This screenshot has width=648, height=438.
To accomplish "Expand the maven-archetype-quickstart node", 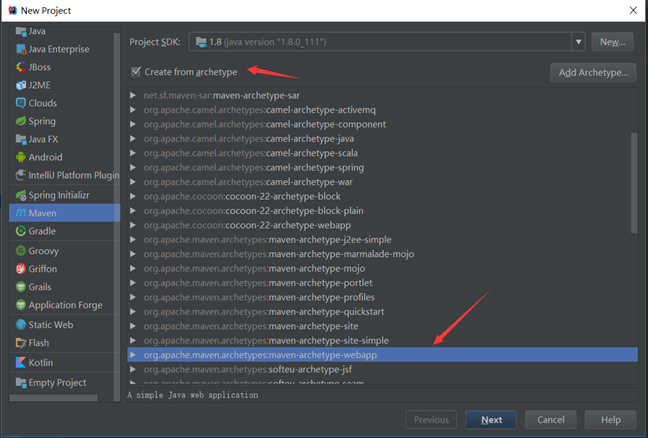I will pyautogui.click(x=133, y=312).
